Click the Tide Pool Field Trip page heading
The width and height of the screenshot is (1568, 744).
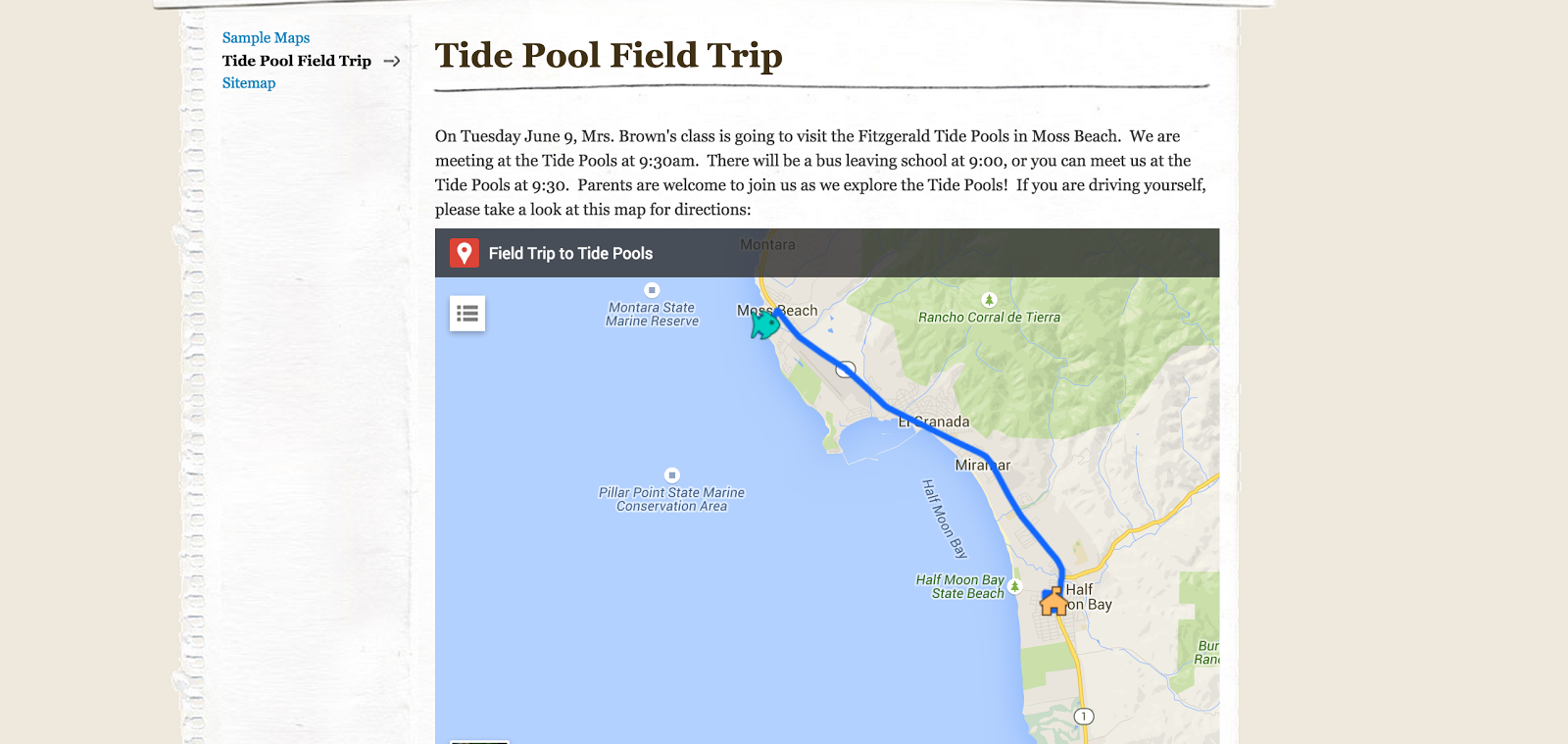(x=609, y=56)
